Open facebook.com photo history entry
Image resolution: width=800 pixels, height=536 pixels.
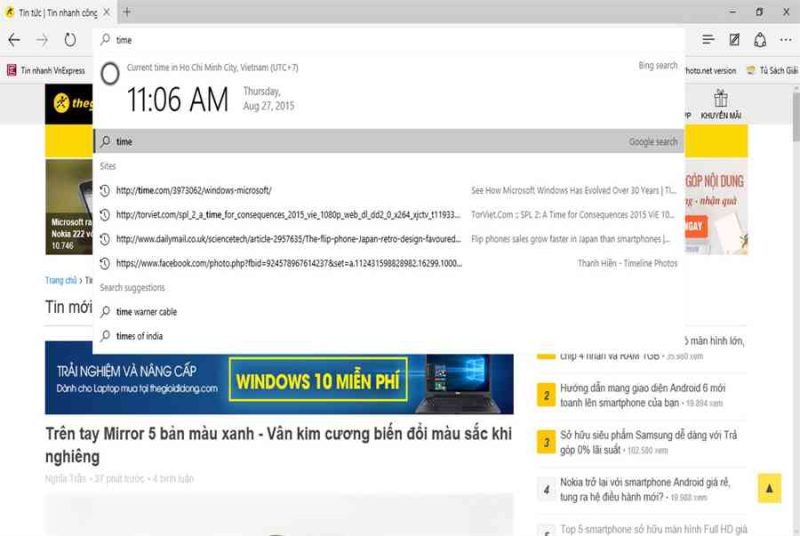(x=389, y=263)
